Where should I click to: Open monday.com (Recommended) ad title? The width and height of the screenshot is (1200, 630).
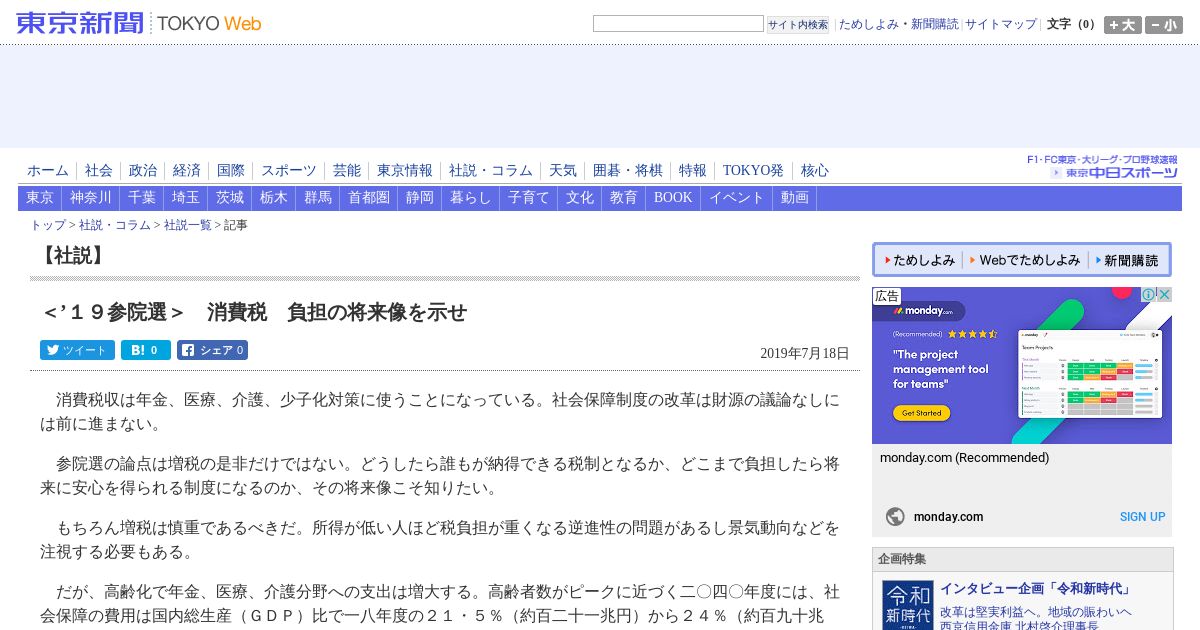964,458
